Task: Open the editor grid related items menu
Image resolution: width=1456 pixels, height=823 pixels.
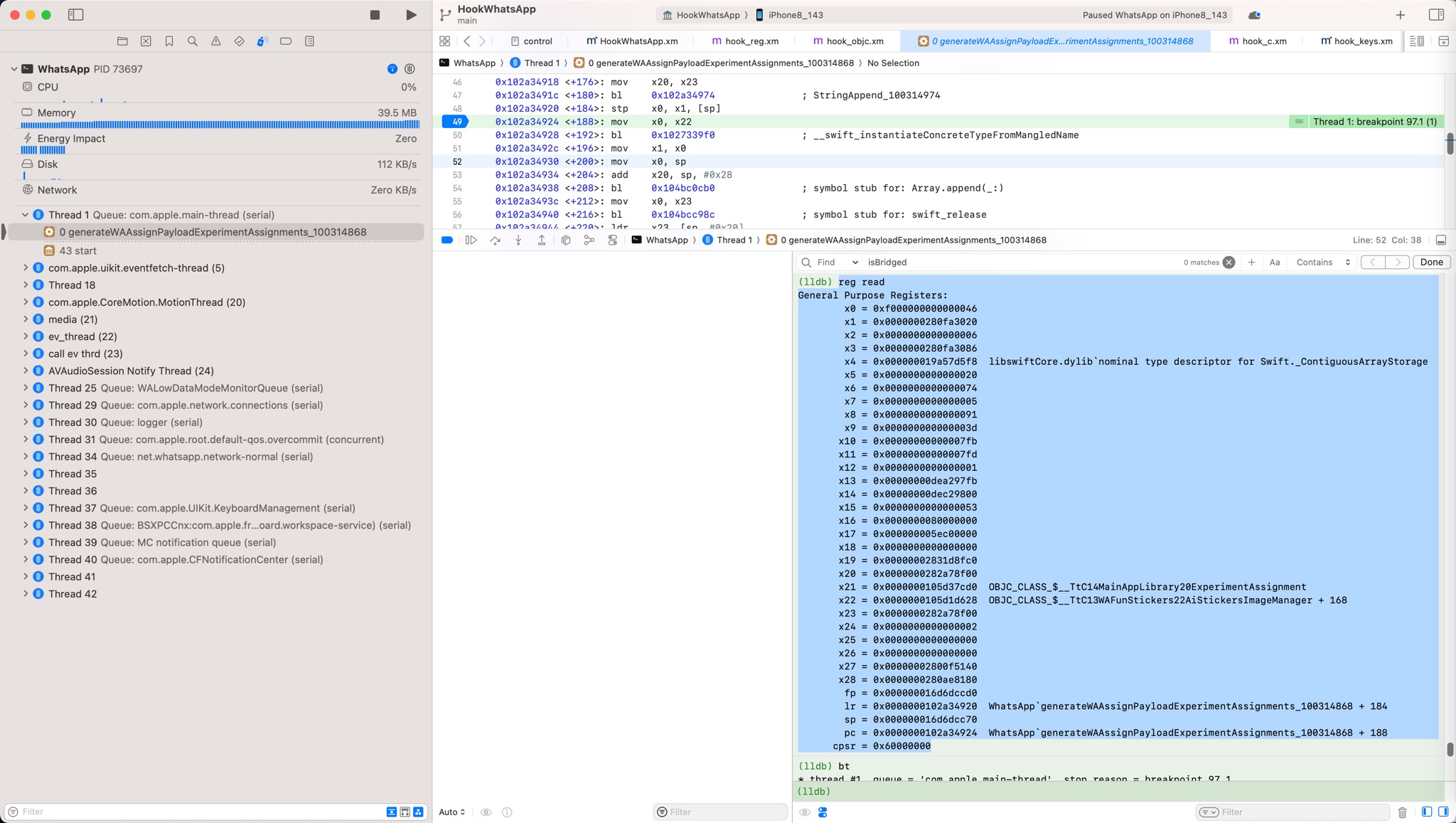Action: (x=445, y=41)
